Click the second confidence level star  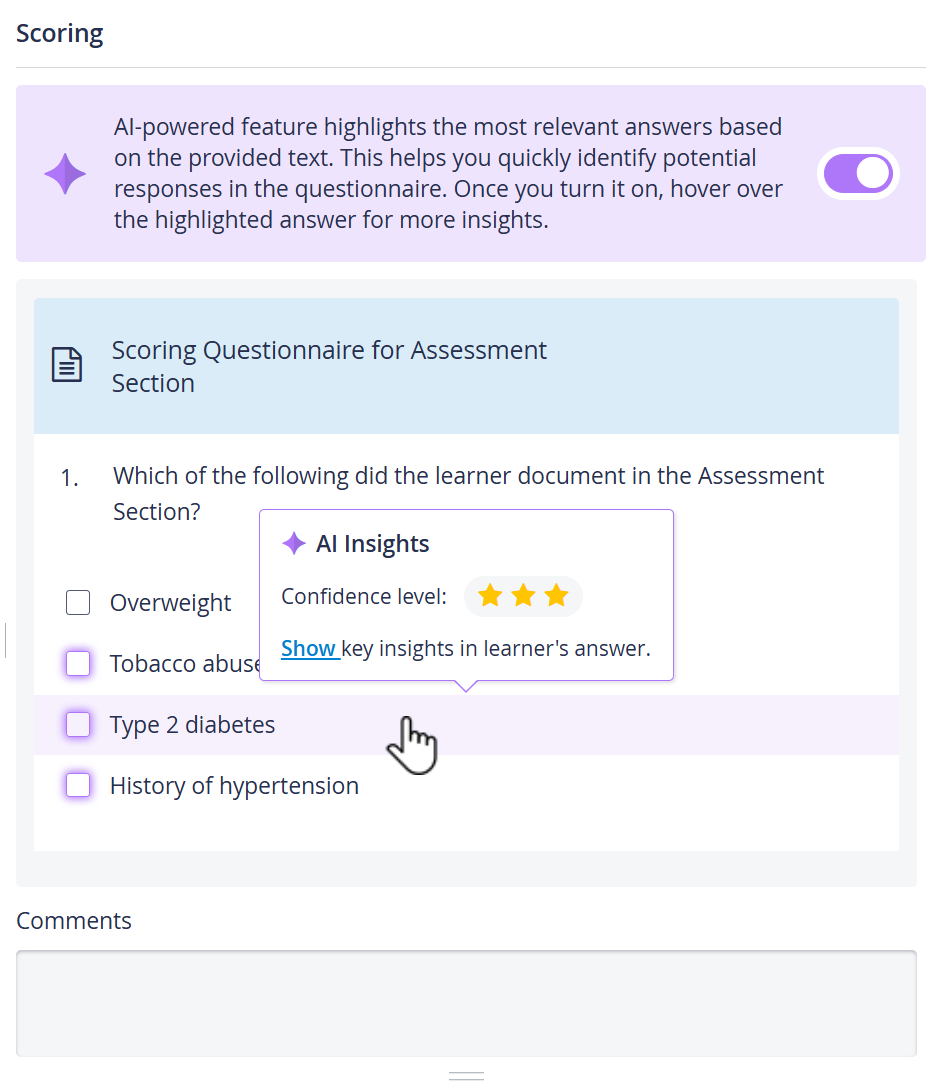[x=523, y=596]
